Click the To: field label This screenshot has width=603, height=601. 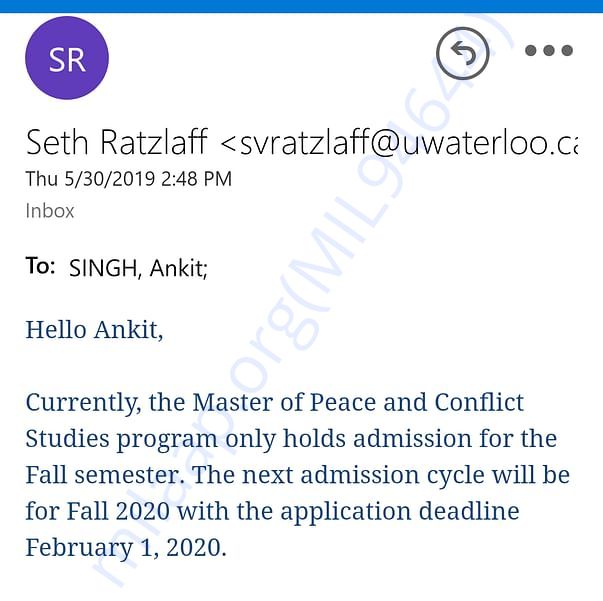pos(40,266)
